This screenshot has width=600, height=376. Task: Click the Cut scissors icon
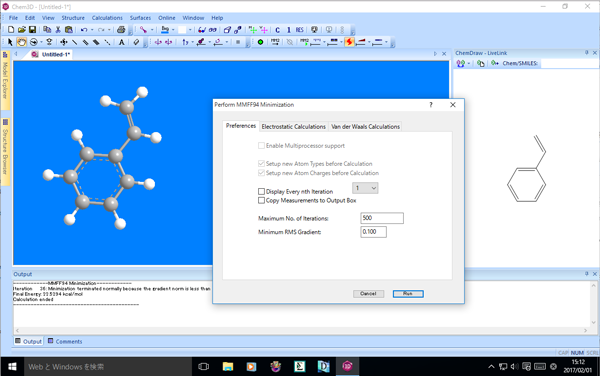click(58, 29)
